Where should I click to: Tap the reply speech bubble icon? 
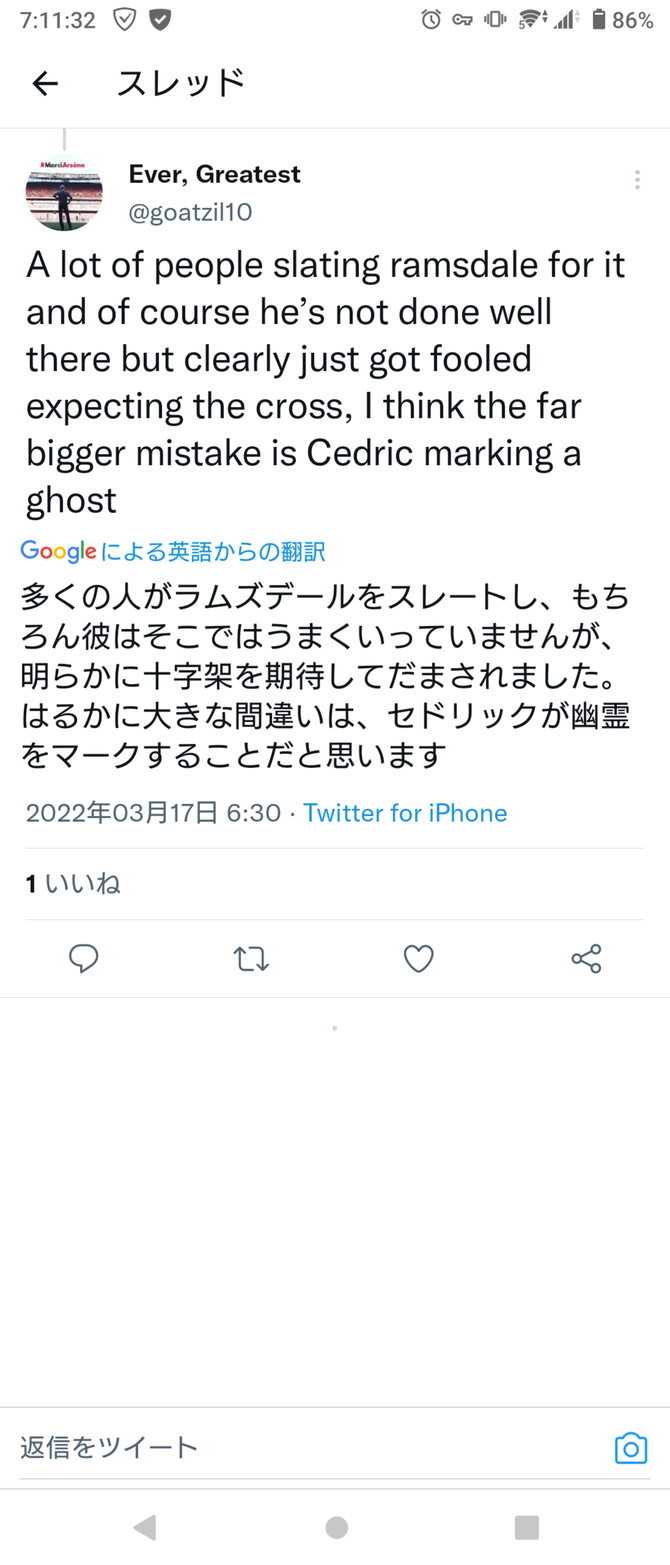point(84,959)
